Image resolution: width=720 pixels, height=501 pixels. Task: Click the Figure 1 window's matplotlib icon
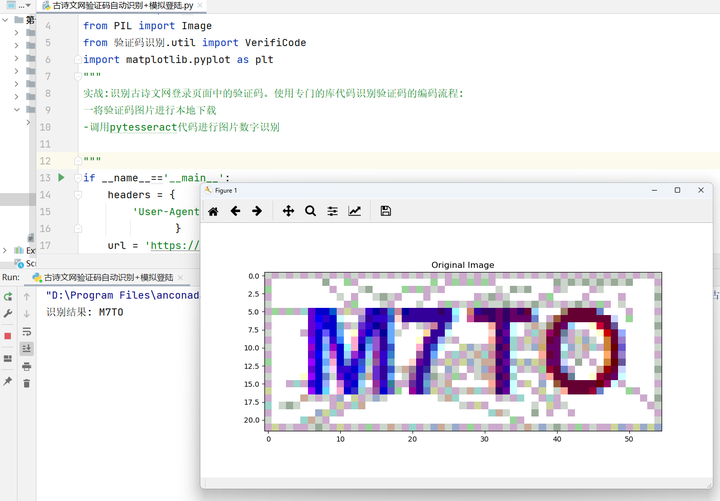click(209, 190)
